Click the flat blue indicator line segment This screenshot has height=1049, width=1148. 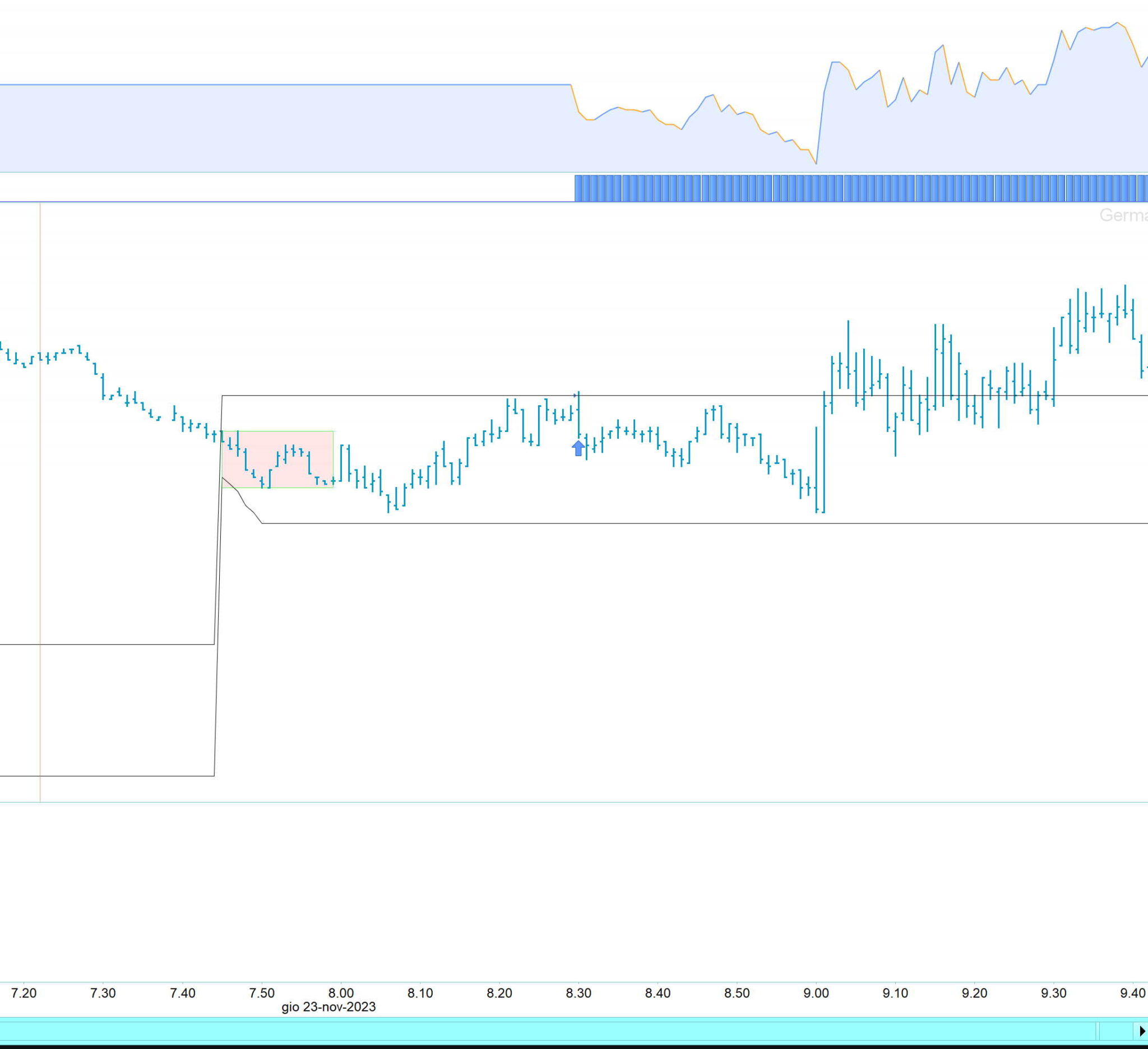tap(285, 85)
